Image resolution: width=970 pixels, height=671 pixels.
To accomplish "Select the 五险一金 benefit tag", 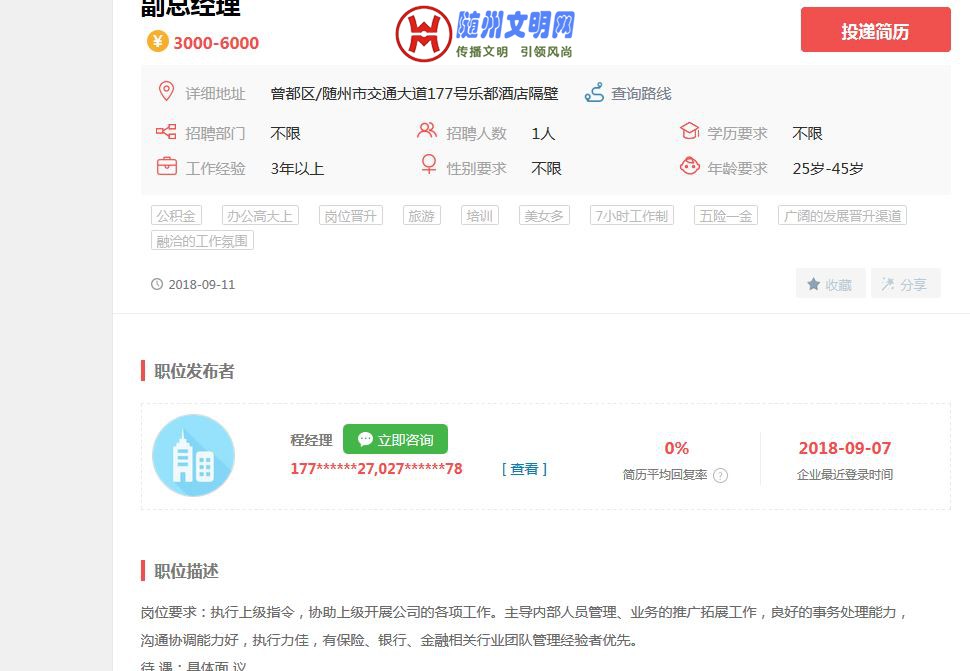I will pos(726,216).
